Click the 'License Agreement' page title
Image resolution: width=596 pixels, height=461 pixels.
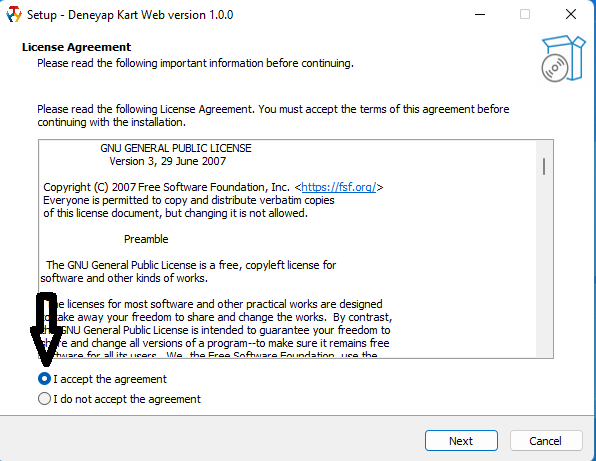(76, 47)
